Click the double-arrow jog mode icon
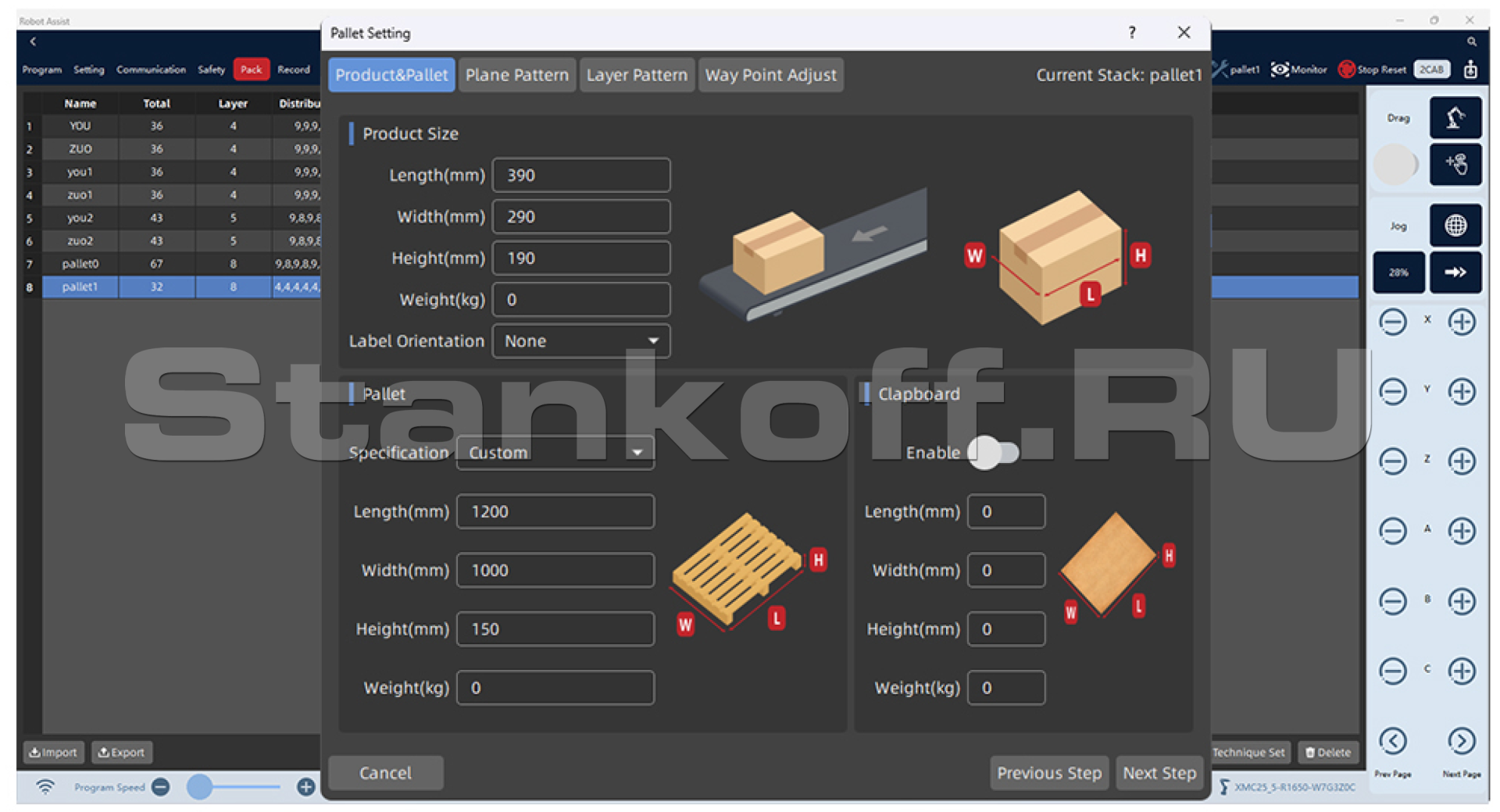 (1455, 272)
